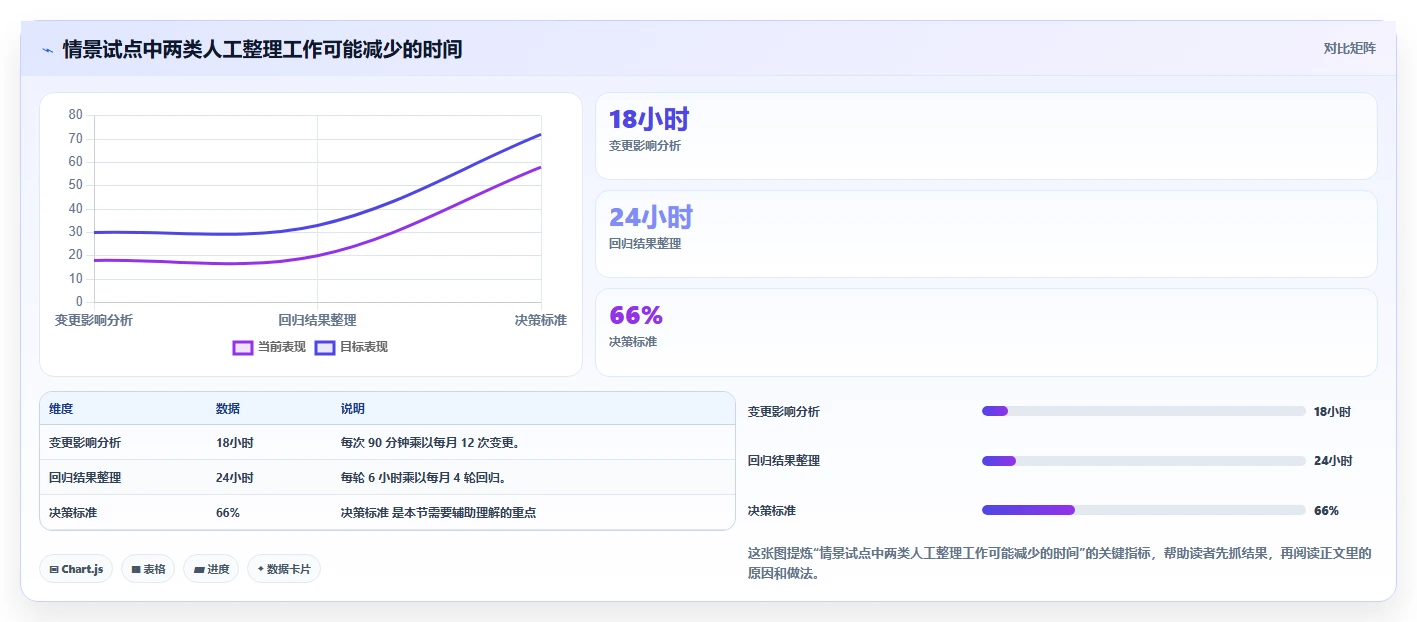Select the 24小时 回归结果整理 data card

click(986, 234)
